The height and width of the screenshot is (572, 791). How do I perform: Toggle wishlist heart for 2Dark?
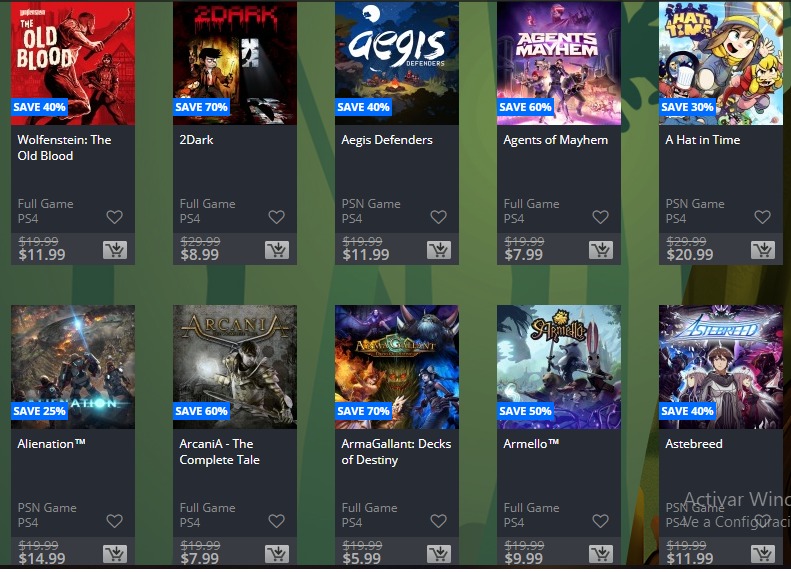276,217
